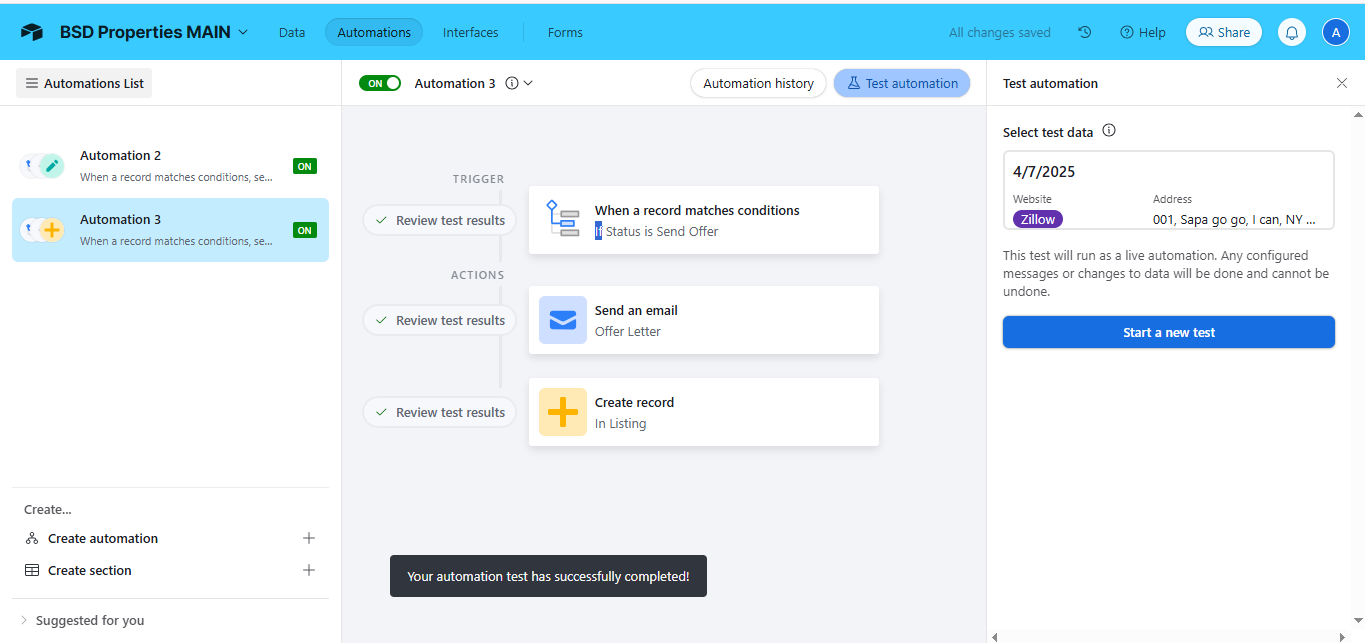Viewport: 1365px width, 643px height.
Task: Click the All changes saved status
Action: [1000, 32]
